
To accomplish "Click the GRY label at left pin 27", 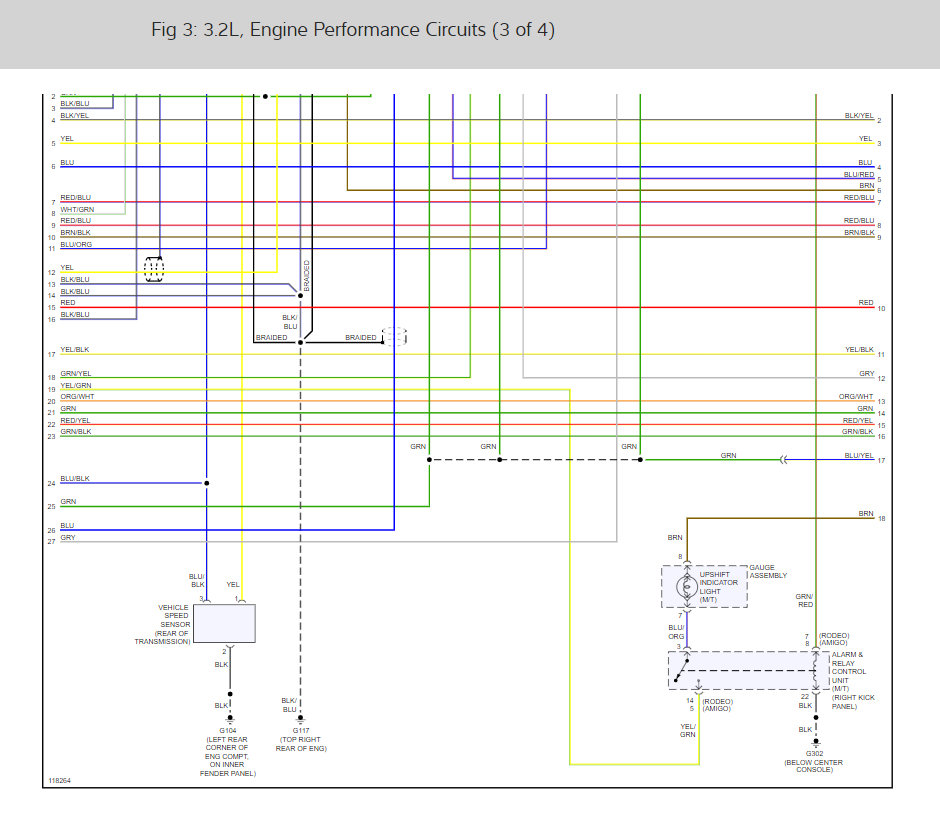I will pos(68,537).
